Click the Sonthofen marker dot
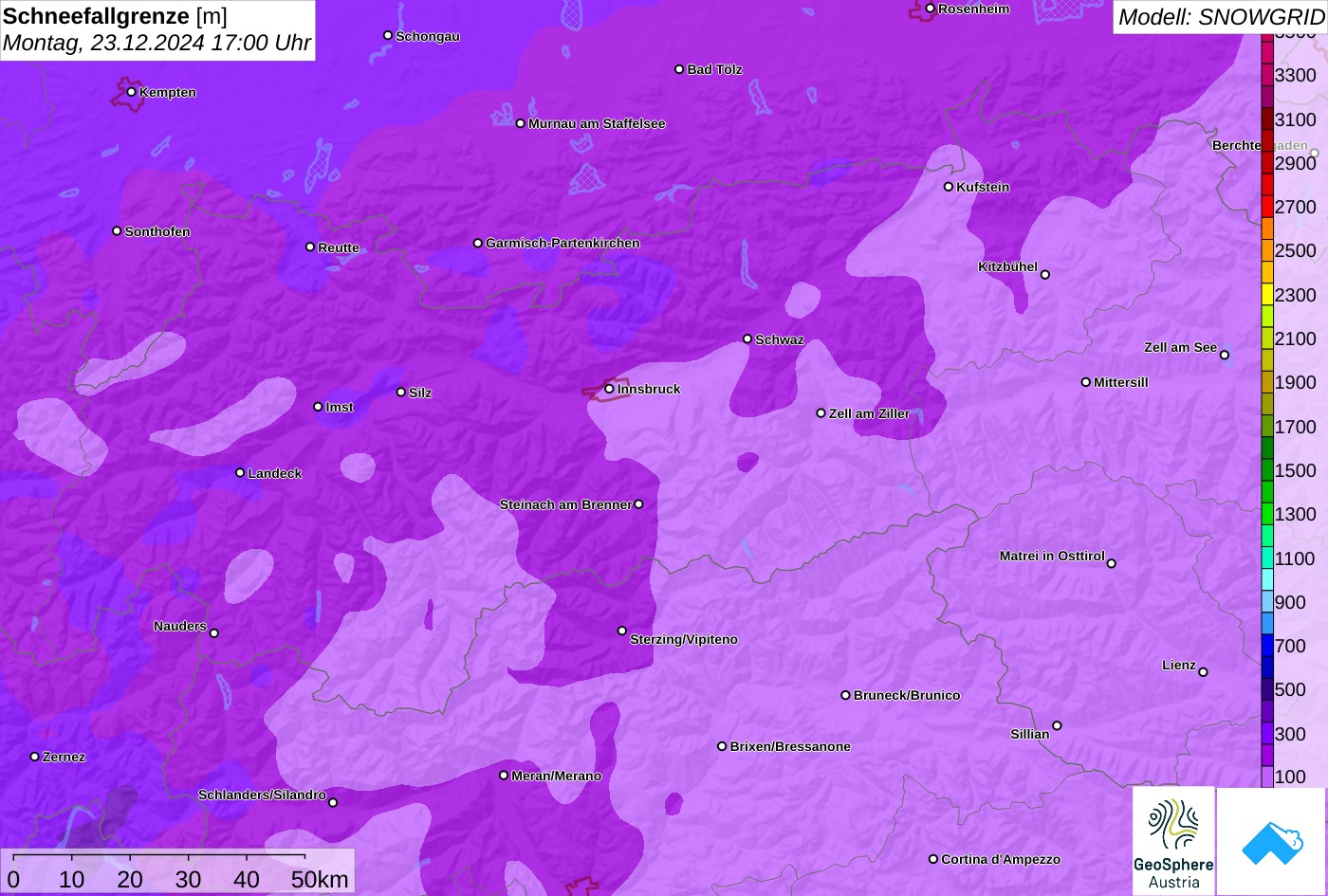 (117, 230)
